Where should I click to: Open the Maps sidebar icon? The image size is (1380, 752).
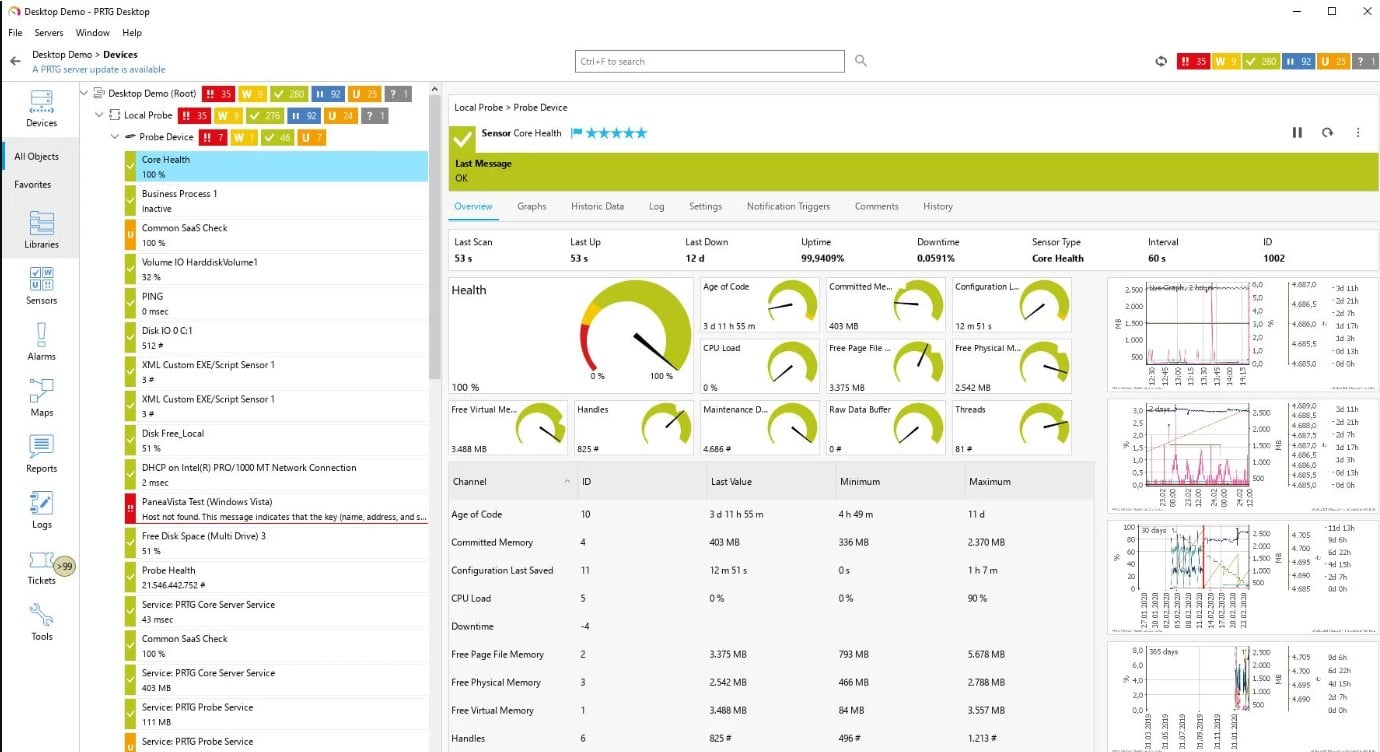tap(41, 397)
